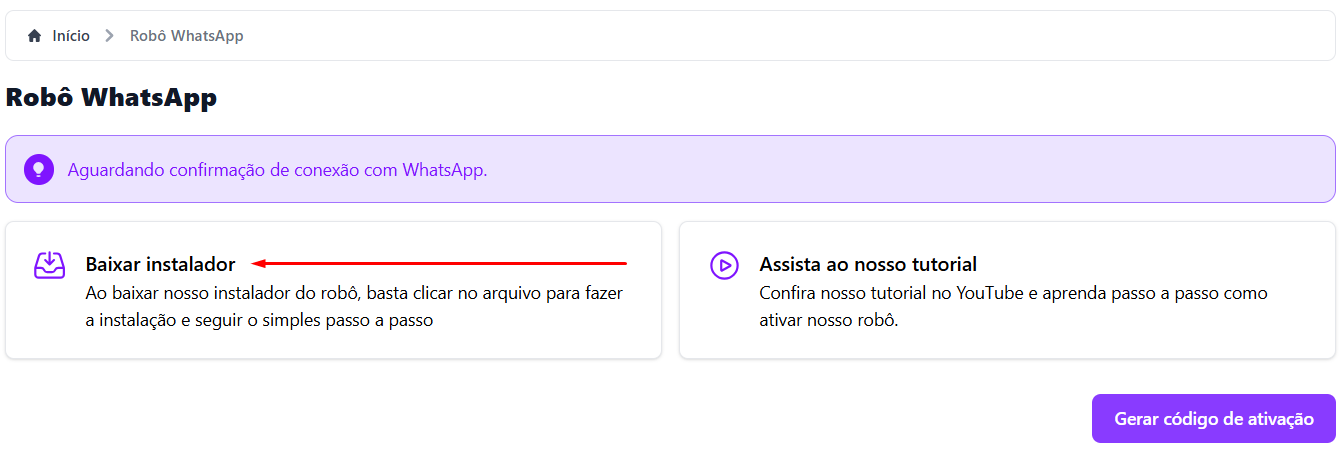The height and width of the screenshot is (450, 1342).
Task: Click the download installer tray icon
Action: [x=50, y=265]
